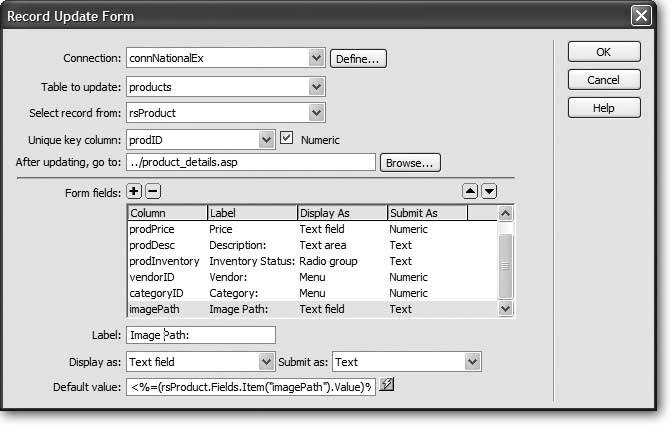Open the Unique key column dropdown
The image size is (672, 426).
click(x=266, y=139)
